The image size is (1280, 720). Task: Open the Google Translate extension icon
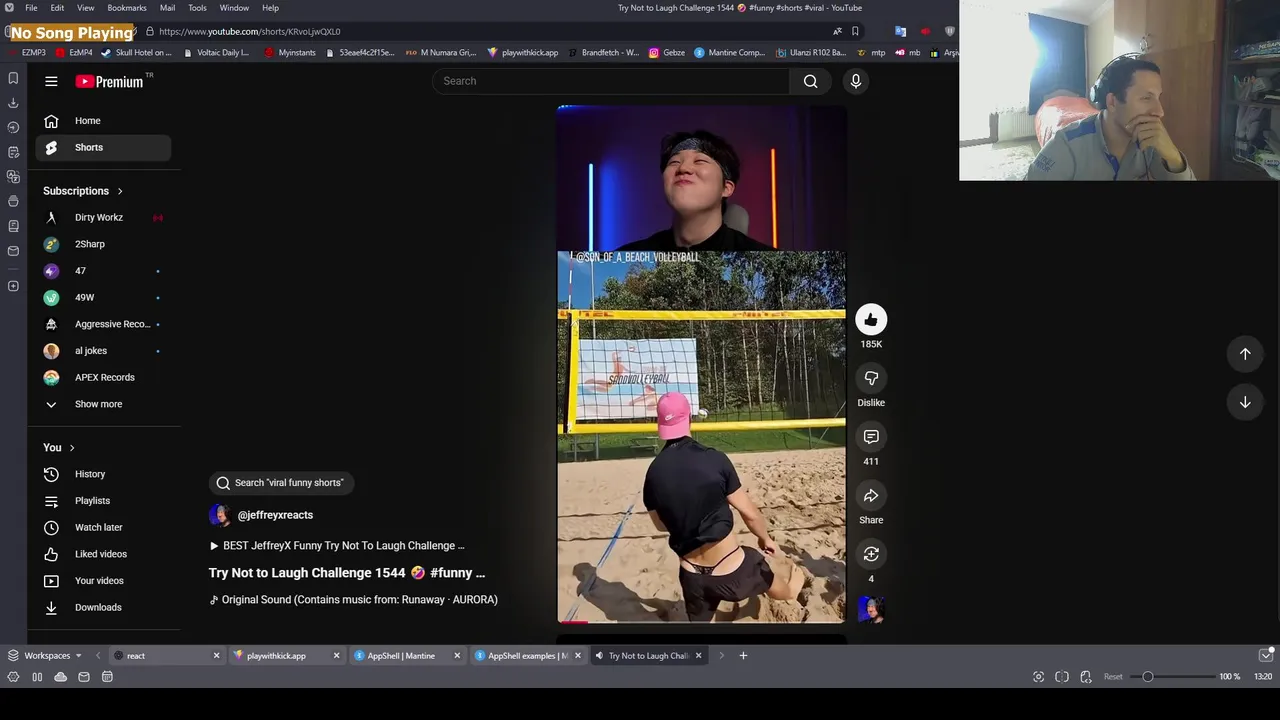click(x=900, y=31)
